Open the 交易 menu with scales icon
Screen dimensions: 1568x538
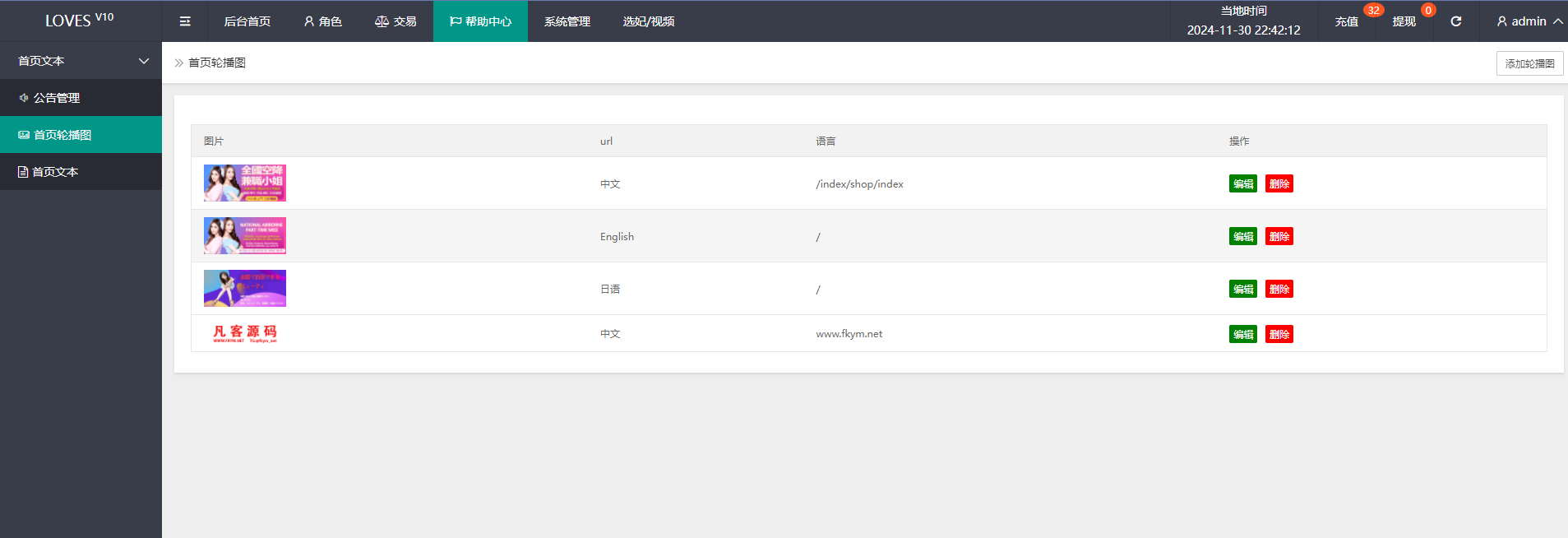[x=395, y=21]
